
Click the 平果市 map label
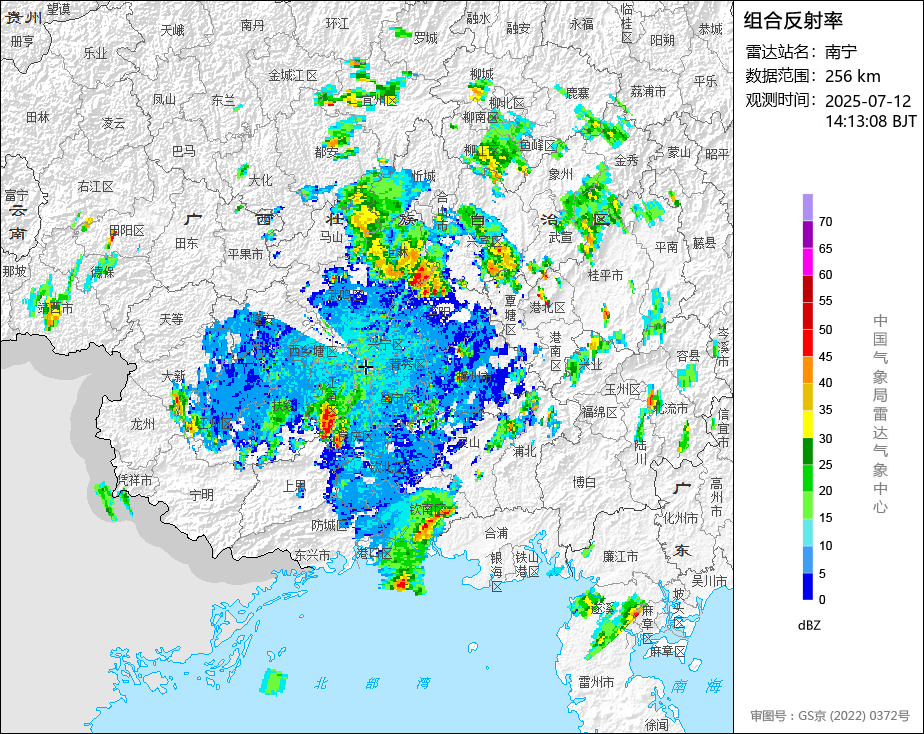click(x=246, y=254)
